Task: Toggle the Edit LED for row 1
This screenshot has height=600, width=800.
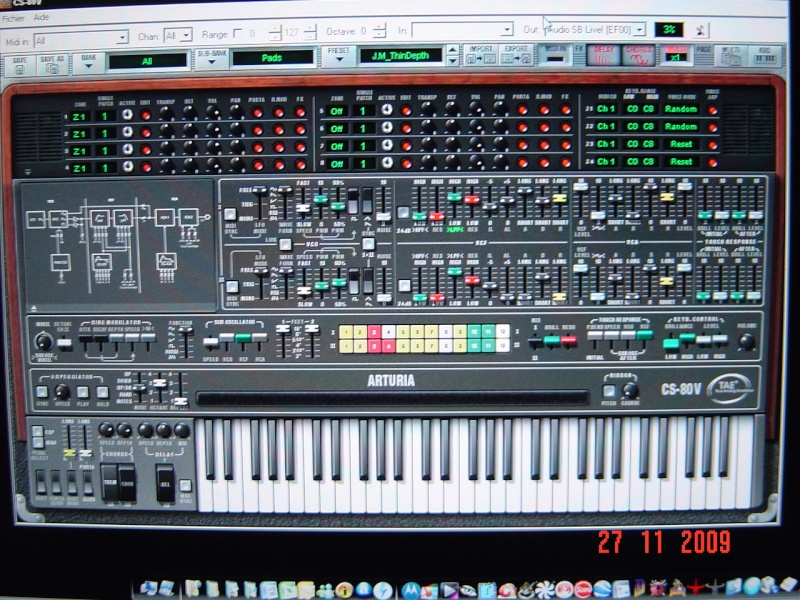Action: (145, 115)
